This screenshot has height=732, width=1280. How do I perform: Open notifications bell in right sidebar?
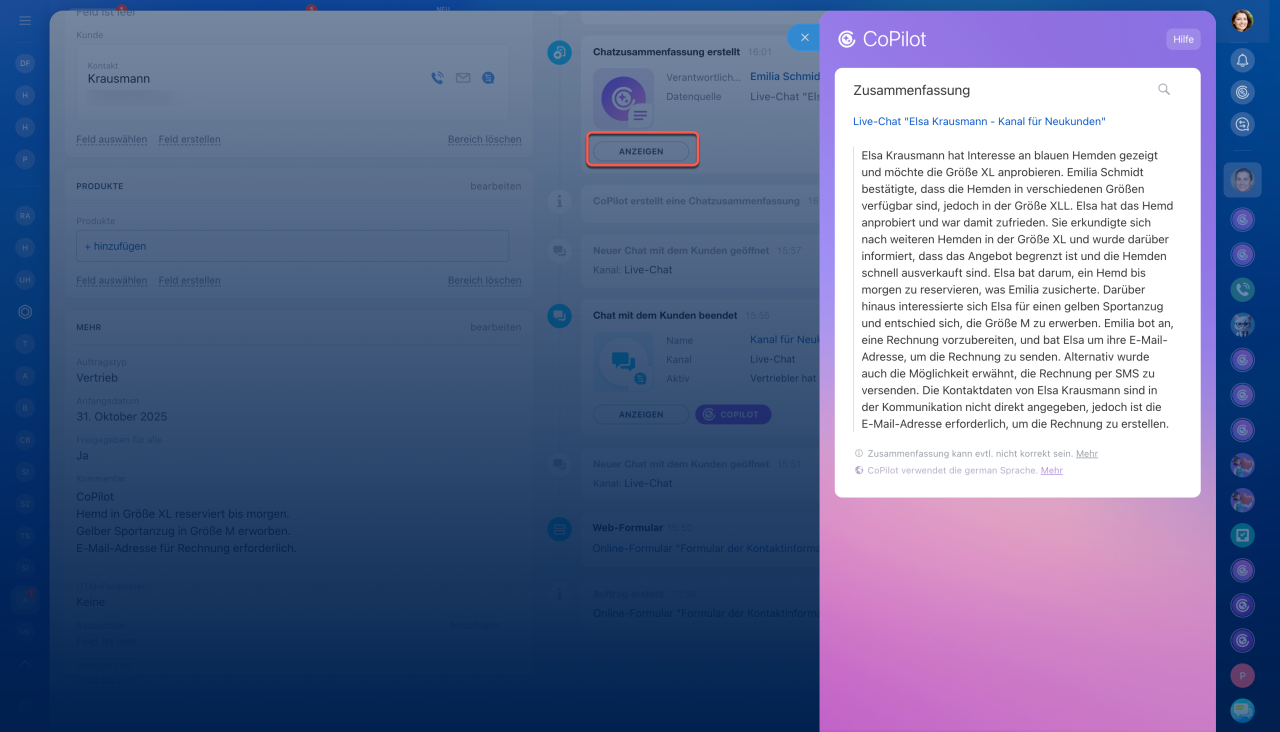tap(1242, 61)
